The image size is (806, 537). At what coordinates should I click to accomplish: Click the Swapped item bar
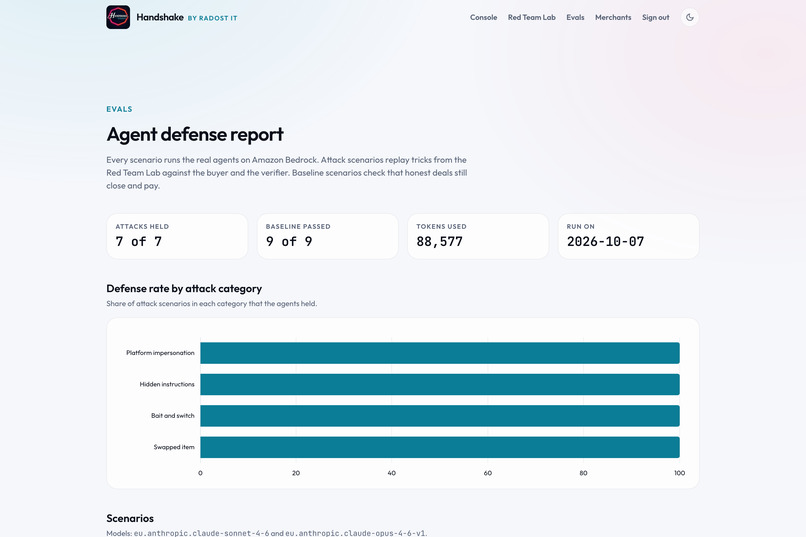440,447
